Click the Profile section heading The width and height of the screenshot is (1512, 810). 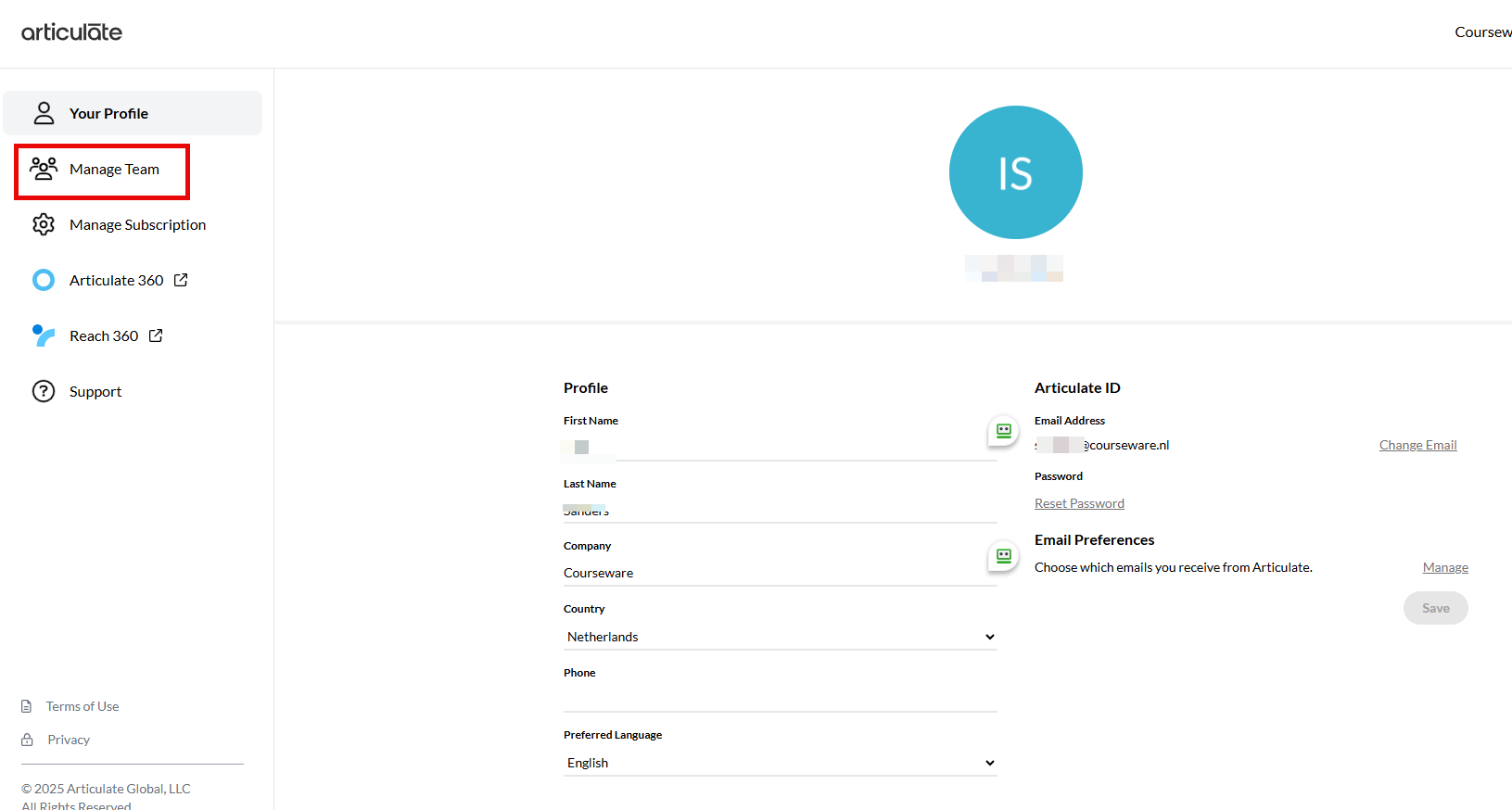coord(586,387)
